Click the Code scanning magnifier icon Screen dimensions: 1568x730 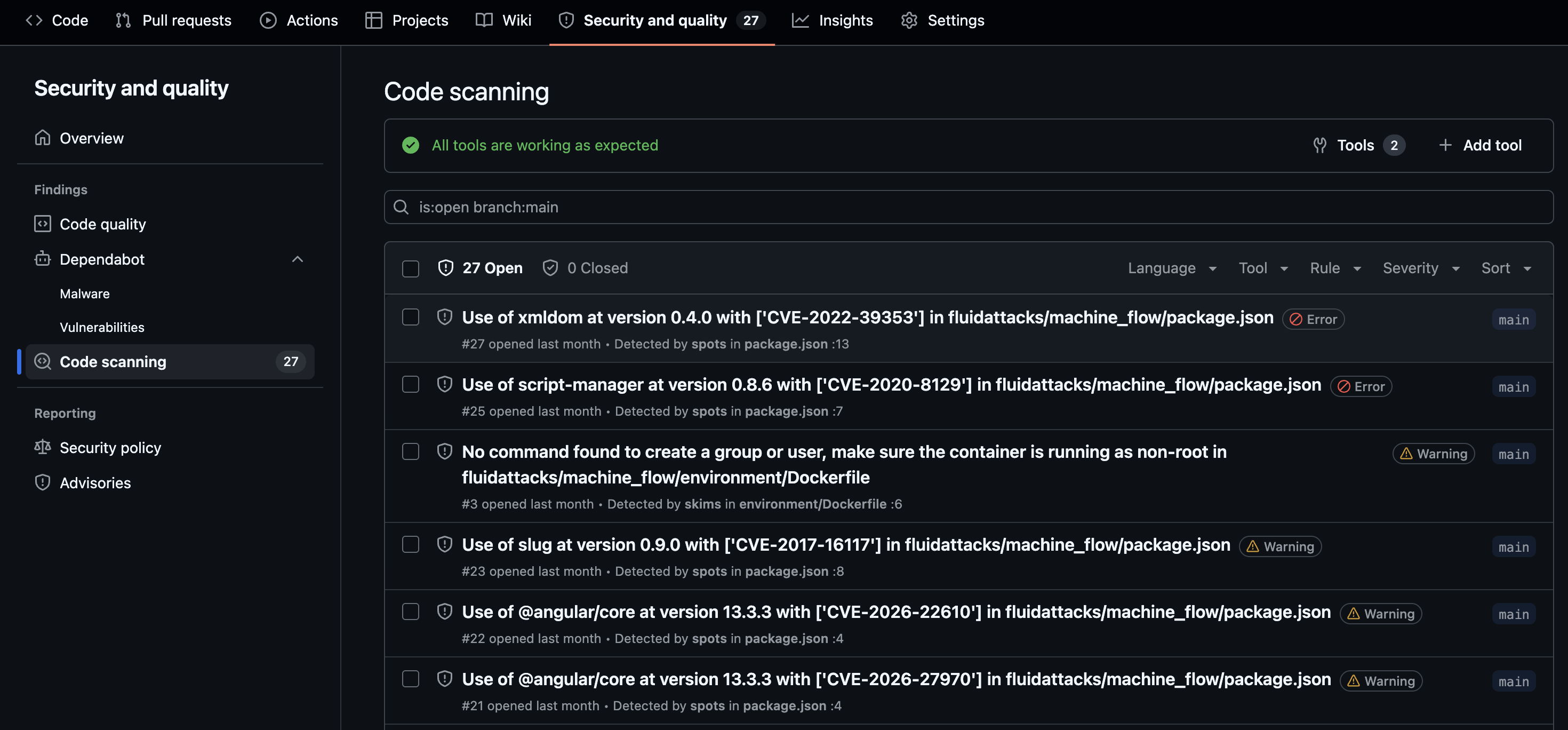point(42,361)
